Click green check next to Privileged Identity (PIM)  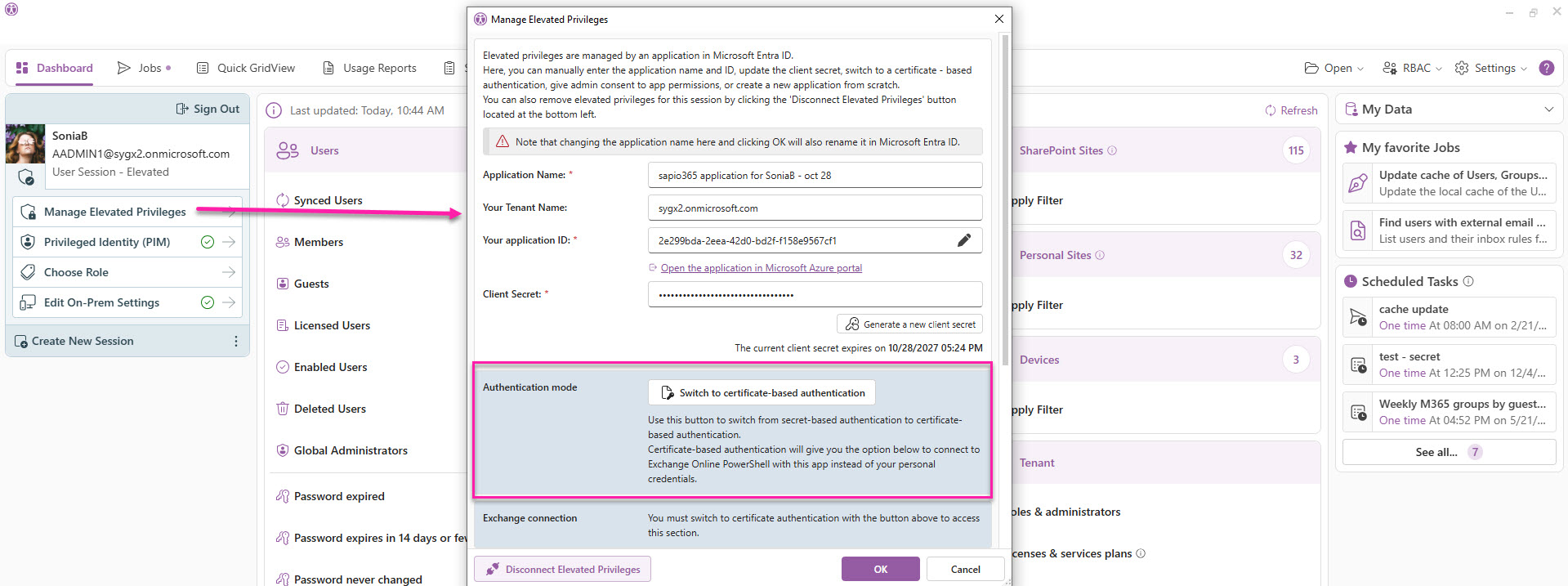208,242
